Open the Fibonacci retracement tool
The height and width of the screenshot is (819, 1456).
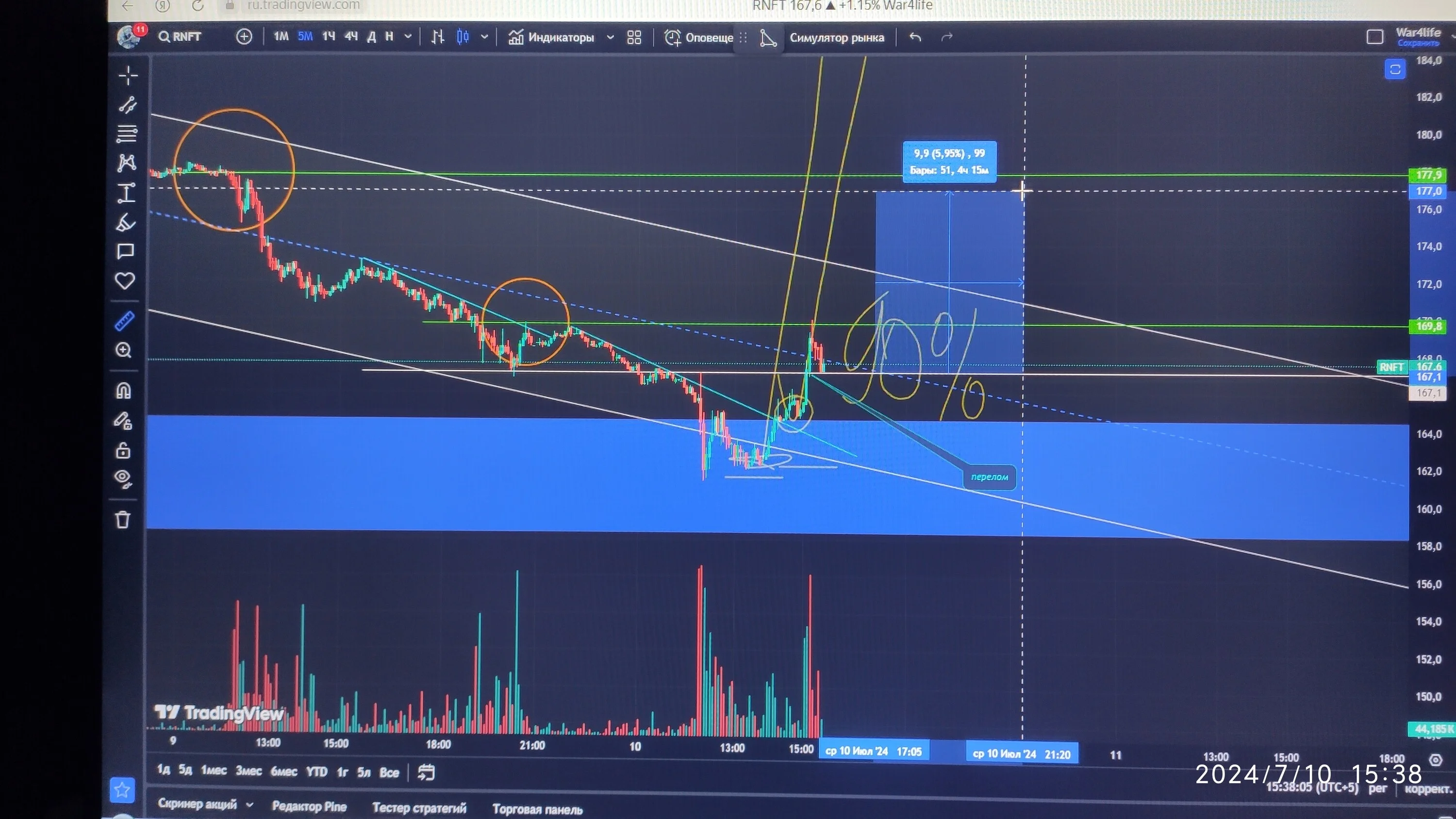pyautogui.click(x=127, y=134)
